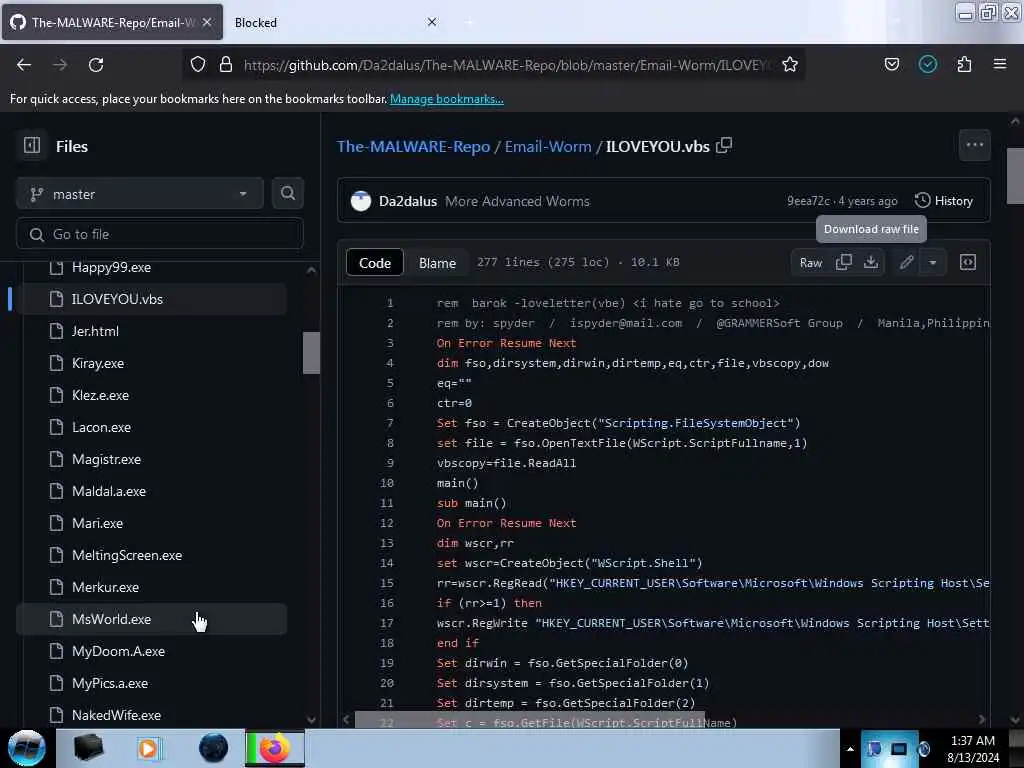
Task: Go back to the previous page
Action: coord(24,65)
